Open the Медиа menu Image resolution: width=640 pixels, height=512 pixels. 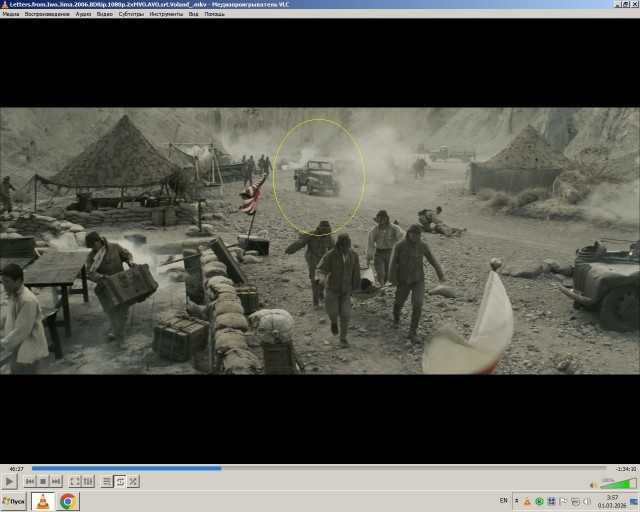(x=11, y=14)
